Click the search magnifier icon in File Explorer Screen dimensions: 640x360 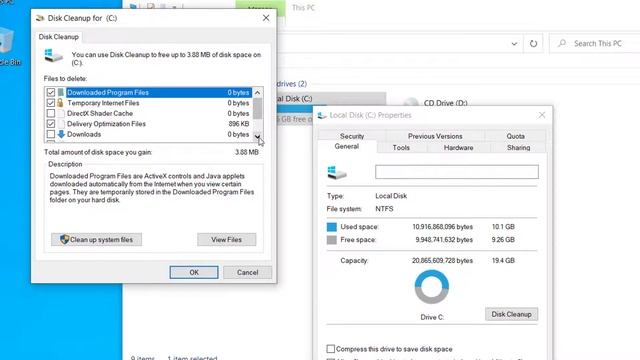coord(562,43)
